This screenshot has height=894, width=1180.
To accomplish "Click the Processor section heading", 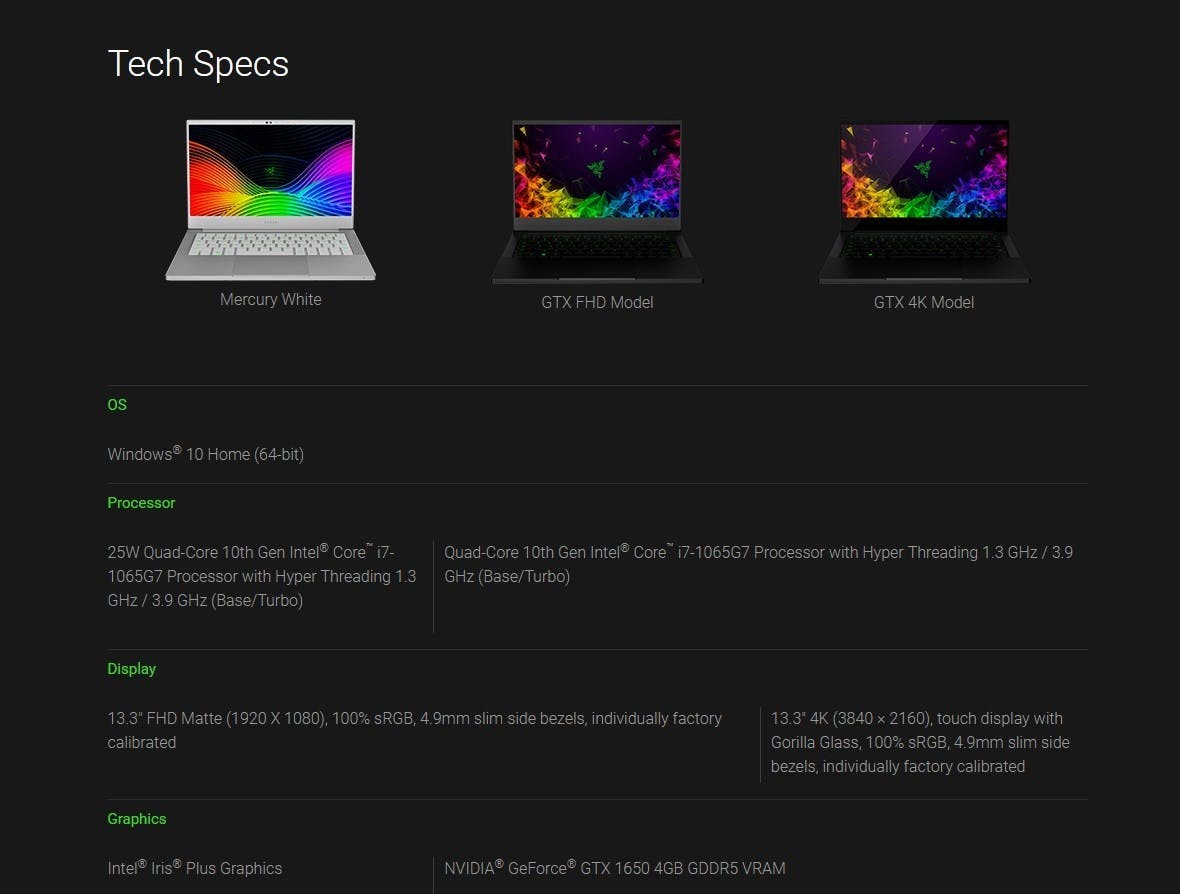I will [x=141, y=503].
